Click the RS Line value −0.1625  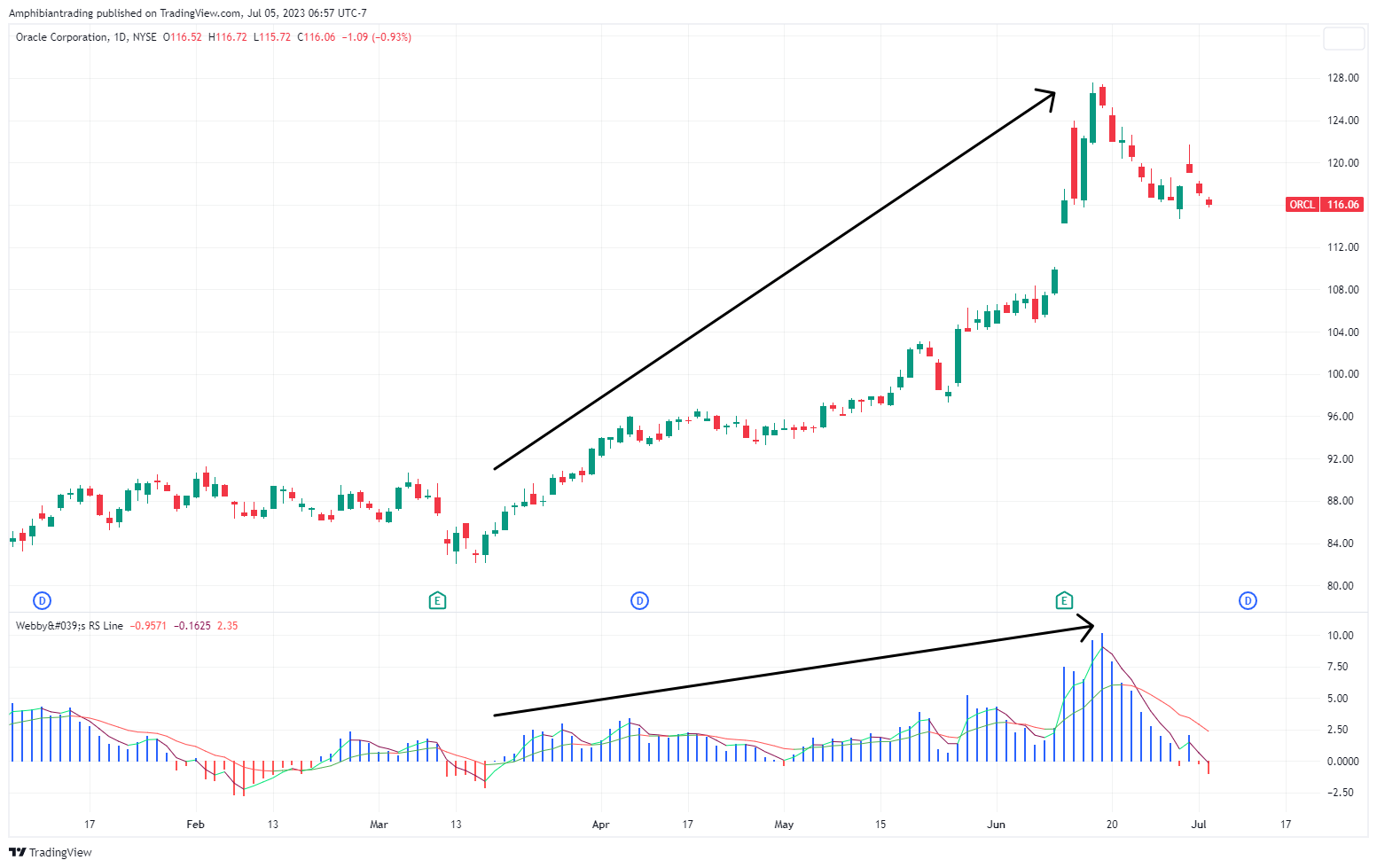(x=192, y=626)
